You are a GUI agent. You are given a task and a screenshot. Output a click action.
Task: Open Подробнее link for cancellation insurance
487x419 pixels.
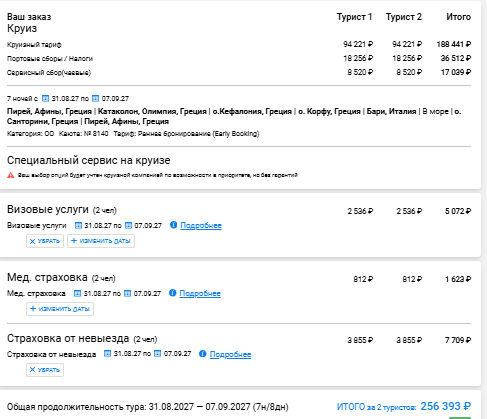pyautogui.click(x=230, y=354)
